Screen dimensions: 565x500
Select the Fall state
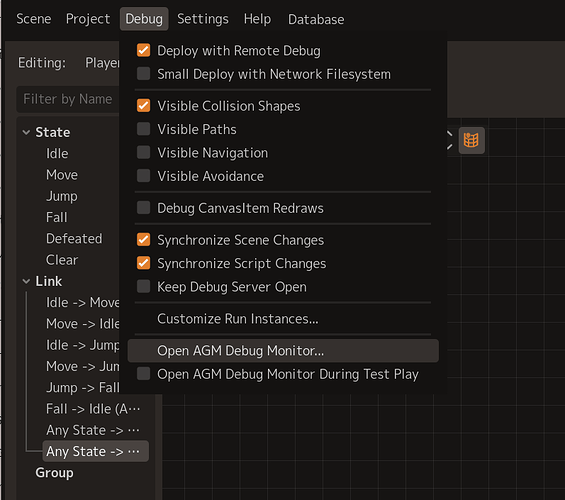[x=57, y=217]
